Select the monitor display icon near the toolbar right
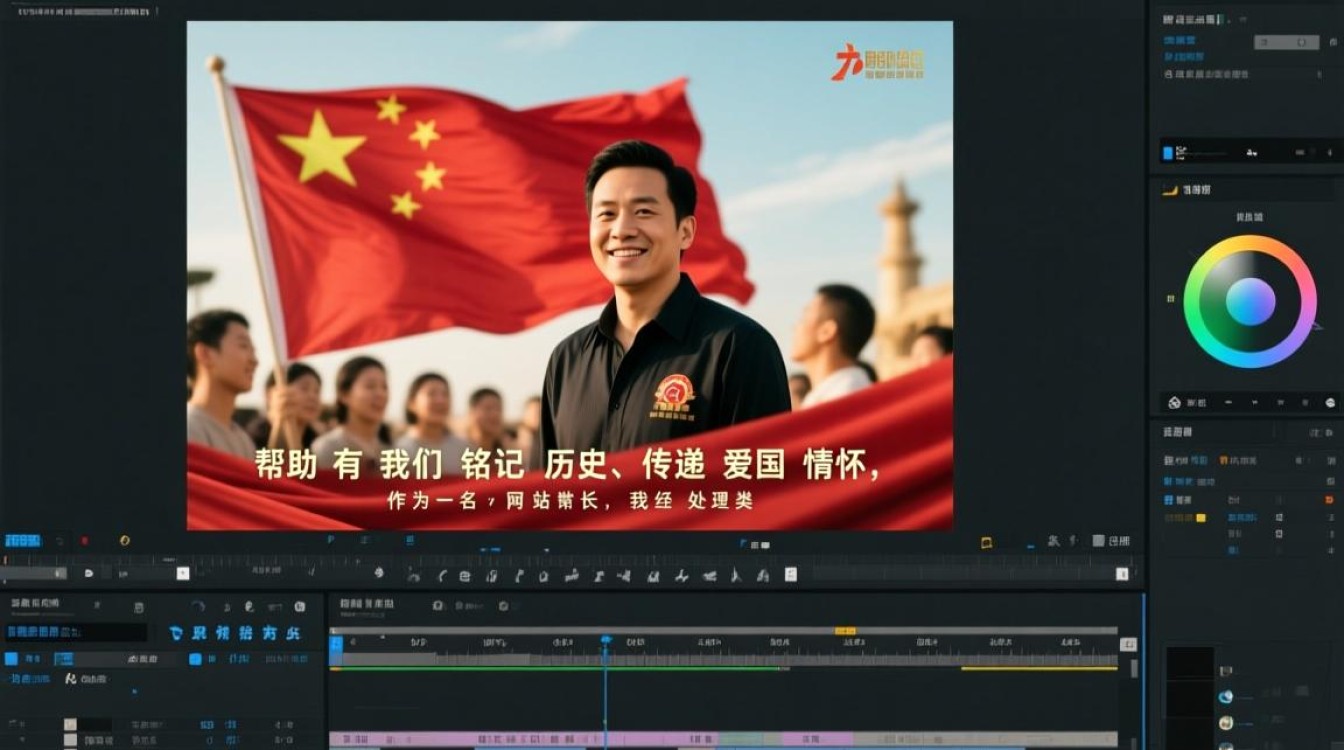Image resolution: width=1344 pixels, height=750 pixels. tap(1097, 539)
